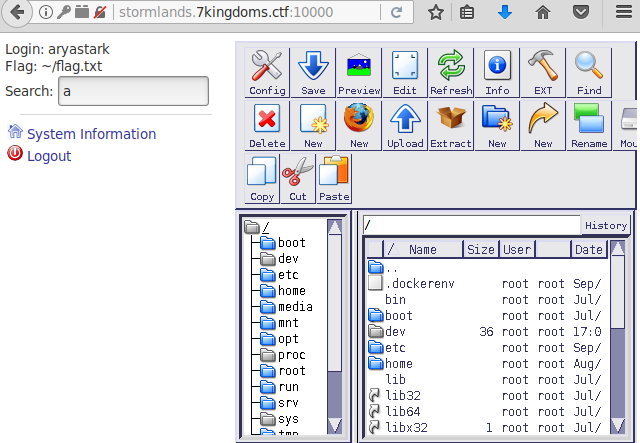Paste using the clipboard button
Screen dimensions: 640x443
[x=334, y=179]
